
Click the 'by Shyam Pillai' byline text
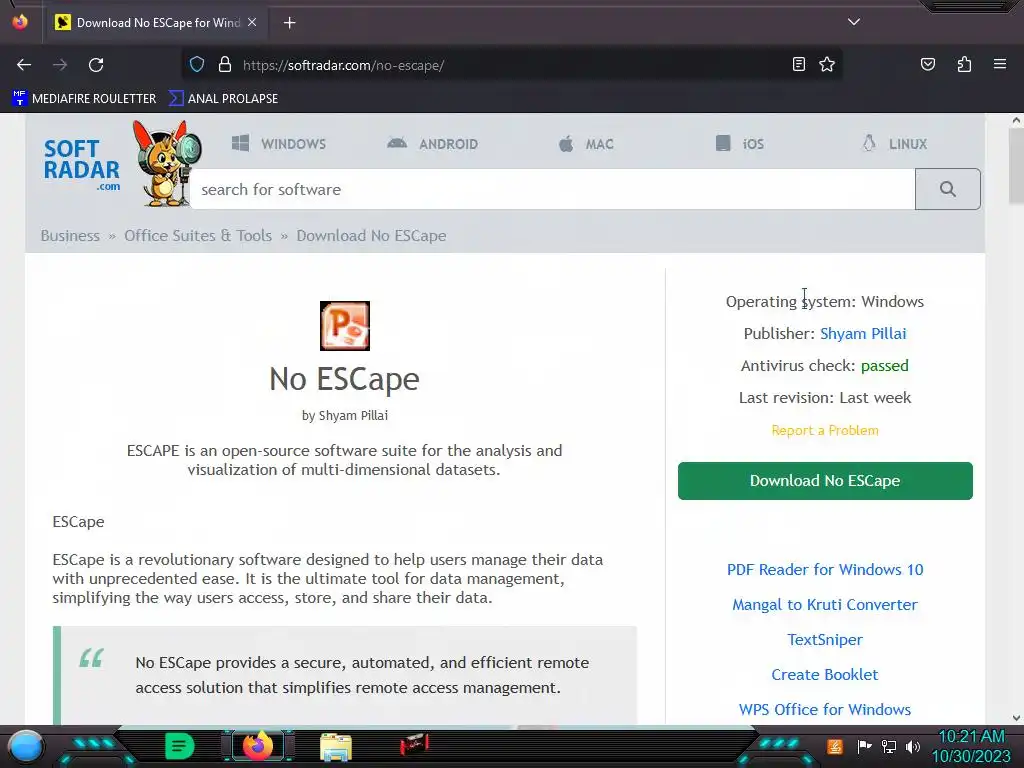point(345,415)
